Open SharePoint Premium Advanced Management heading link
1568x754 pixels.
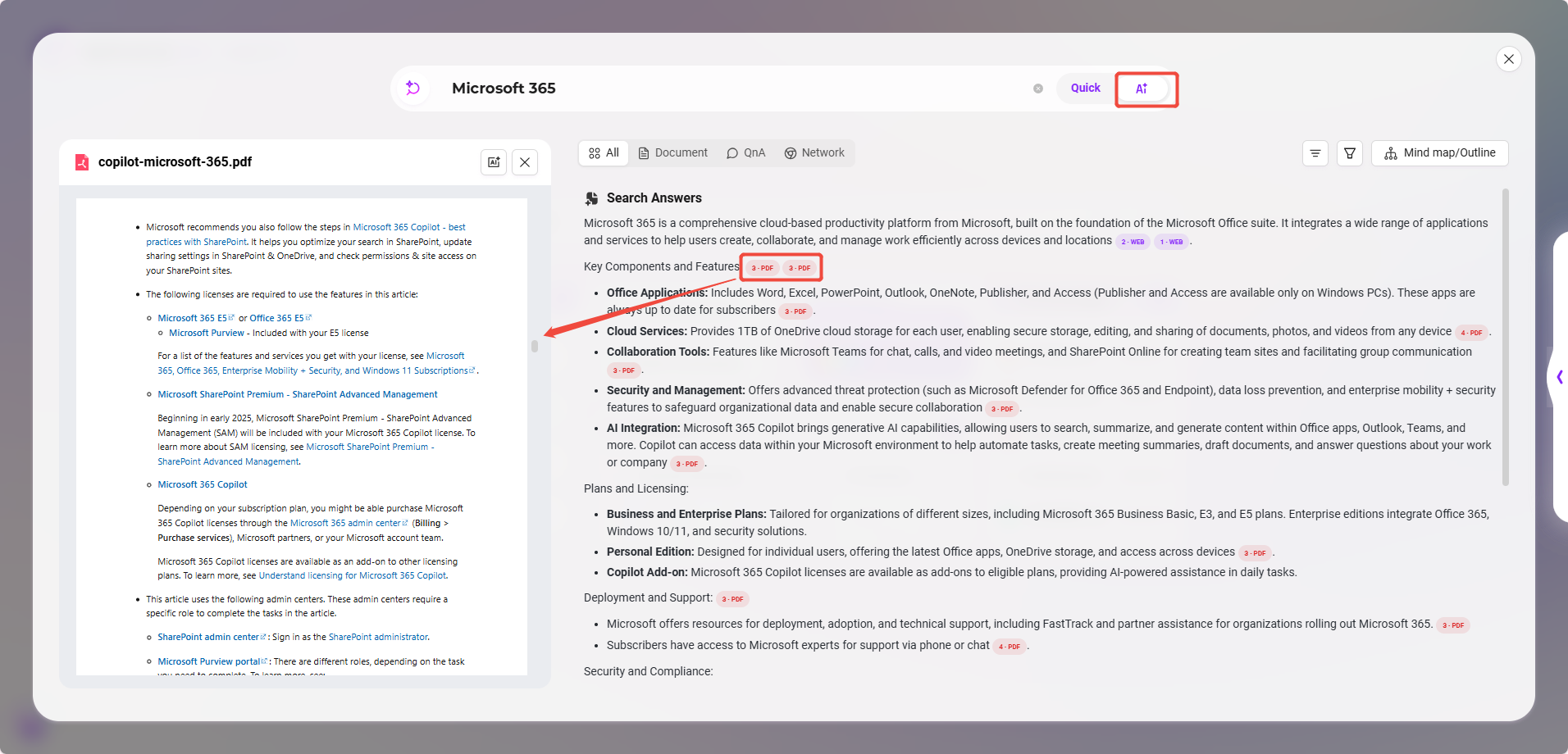pos(298,394)
